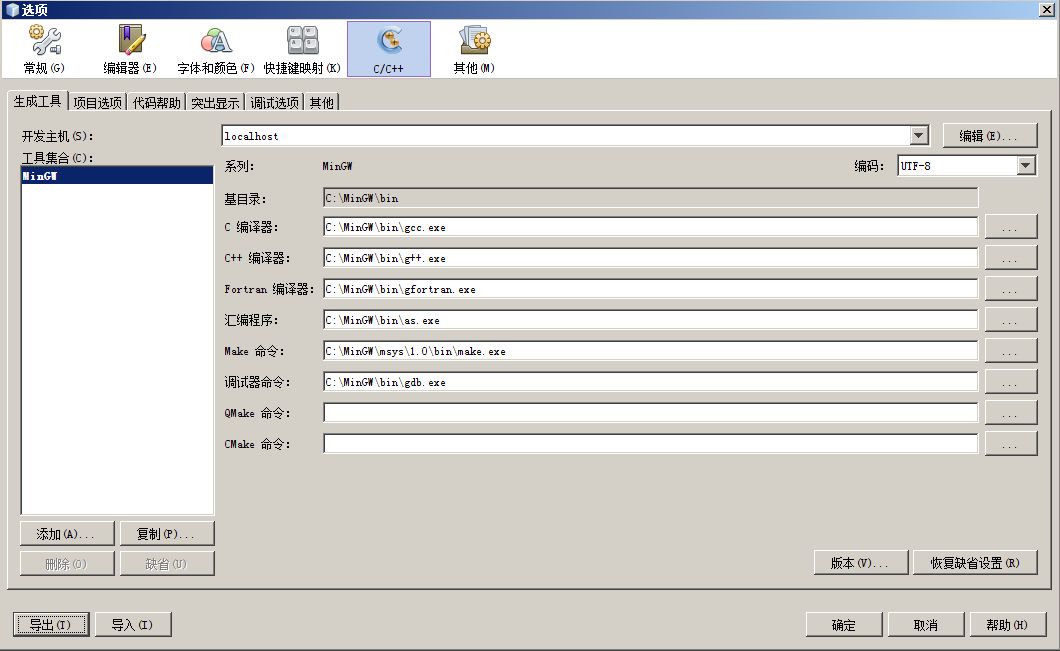The height and width of the screenshot is (651, 1060).
Task: Browse for the Fortran 编译器 executable
Action: (1011, 289)
